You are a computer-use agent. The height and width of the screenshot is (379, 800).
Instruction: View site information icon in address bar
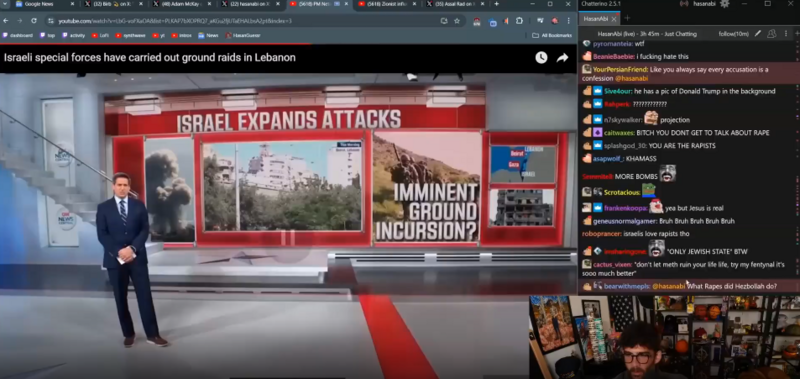tap(51, 21)
